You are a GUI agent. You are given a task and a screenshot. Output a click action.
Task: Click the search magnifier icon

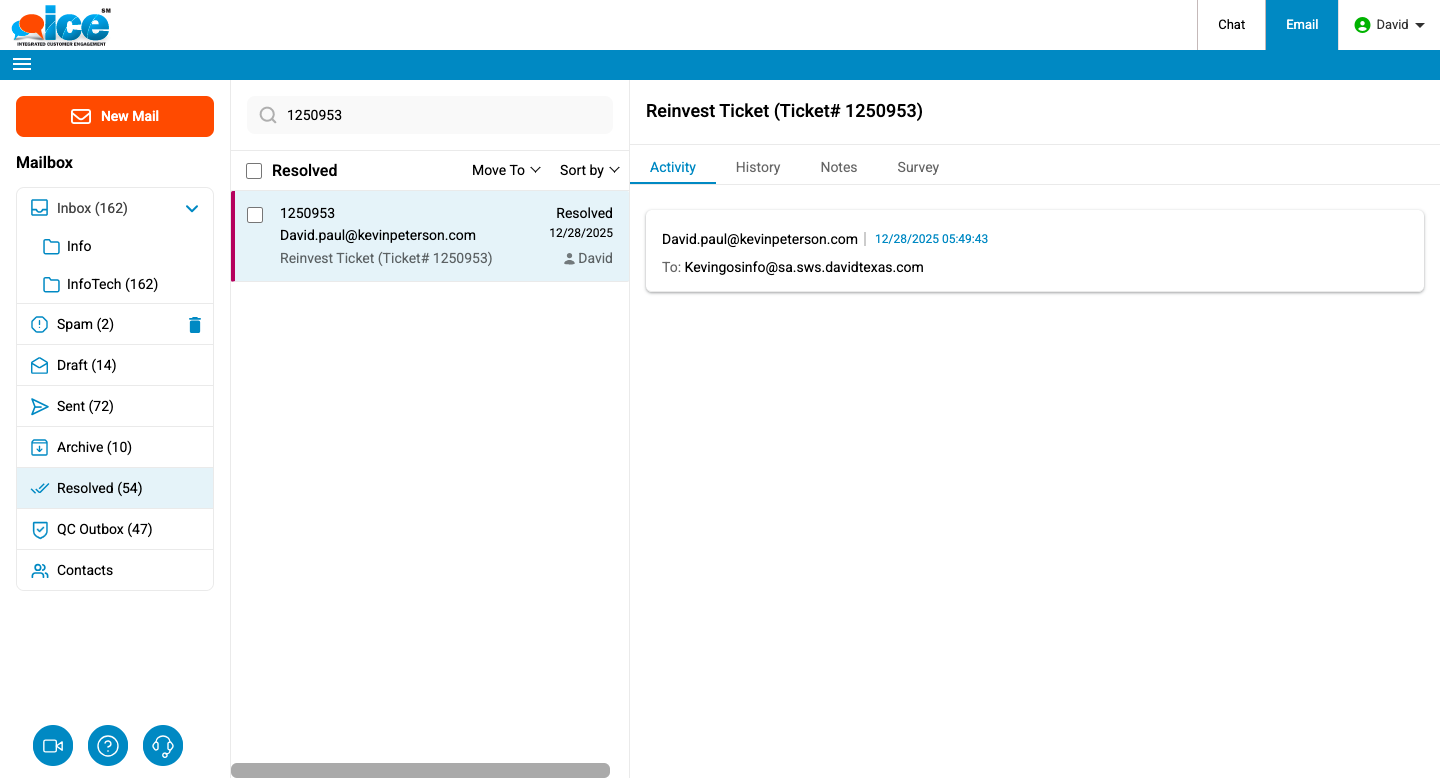[268, 115]
